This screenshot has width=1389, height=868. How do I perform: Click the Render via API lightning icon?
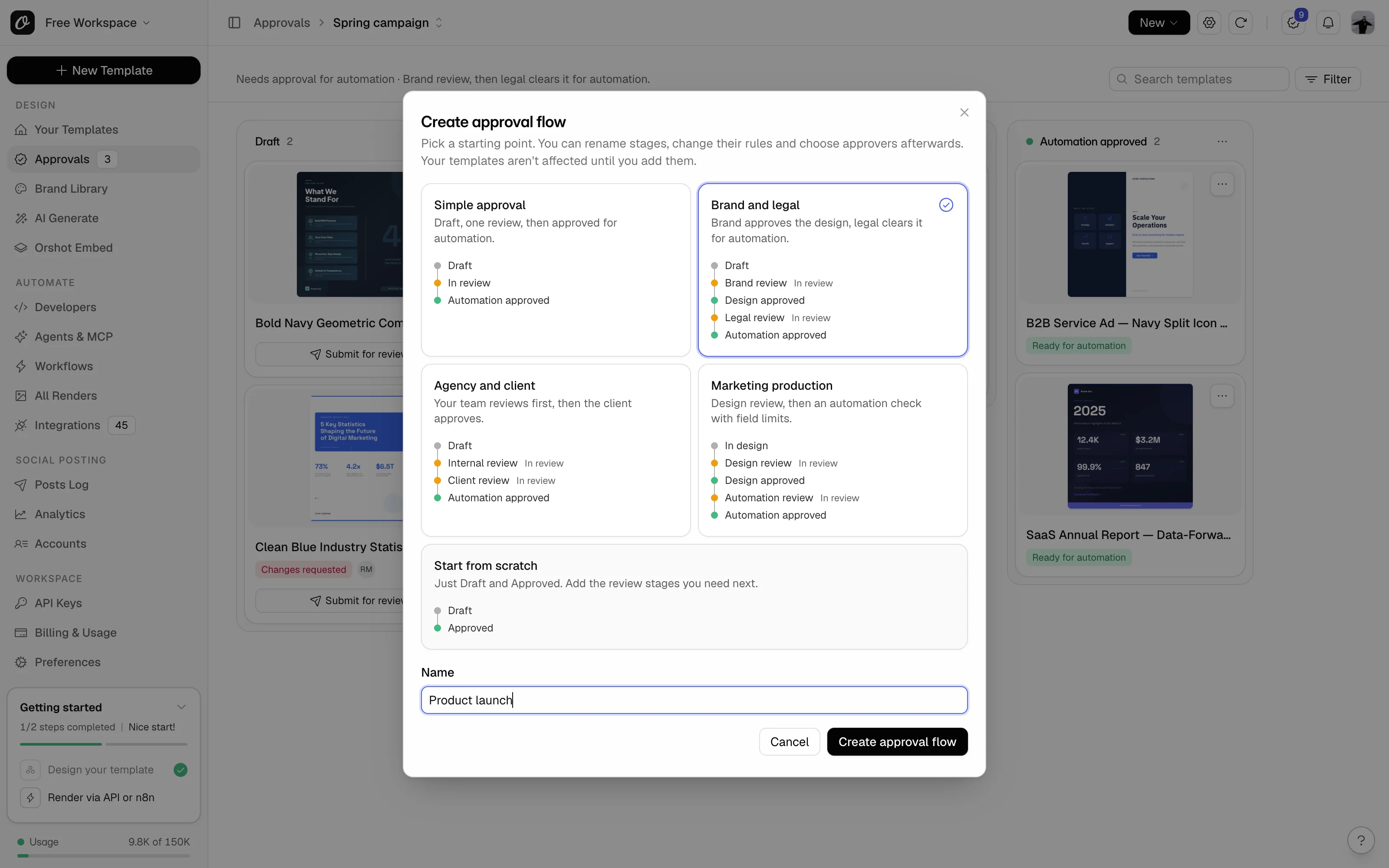click(30, 797)
